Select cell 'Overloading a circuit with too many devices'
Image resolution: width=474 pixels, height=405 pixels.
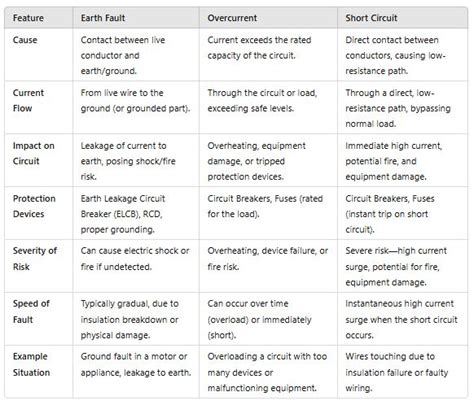point(267,372)
